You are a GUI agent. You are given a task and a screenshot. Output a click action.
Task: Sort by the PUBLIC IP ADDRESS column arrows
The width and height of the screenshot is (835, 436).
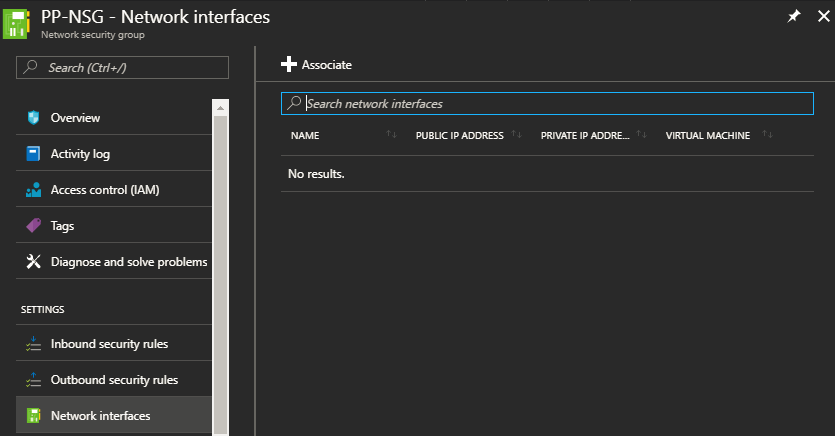(x=517, y=135)
